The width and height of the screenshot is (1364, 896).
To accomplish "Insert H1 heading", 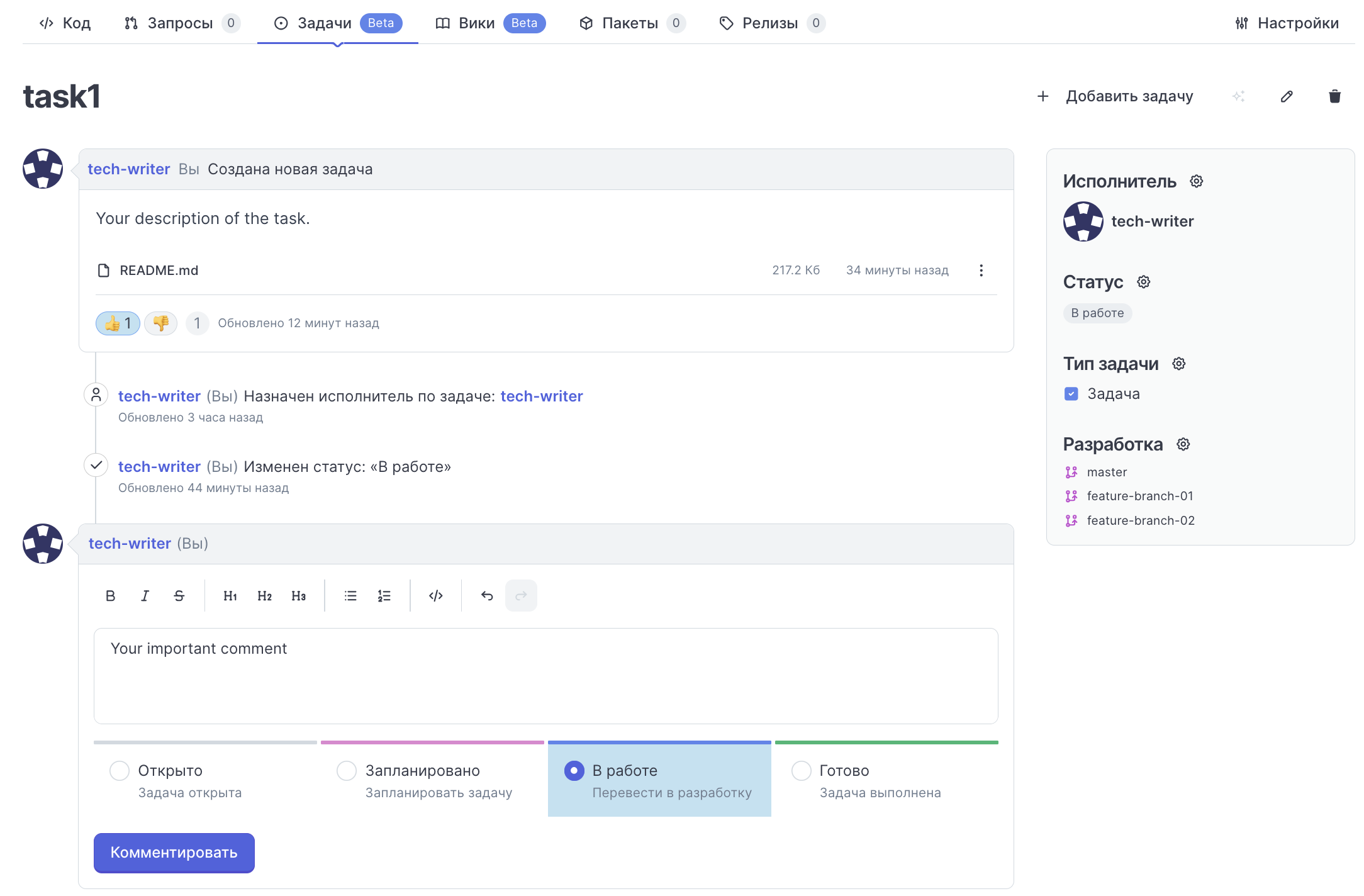I will (x=230, y=596).
